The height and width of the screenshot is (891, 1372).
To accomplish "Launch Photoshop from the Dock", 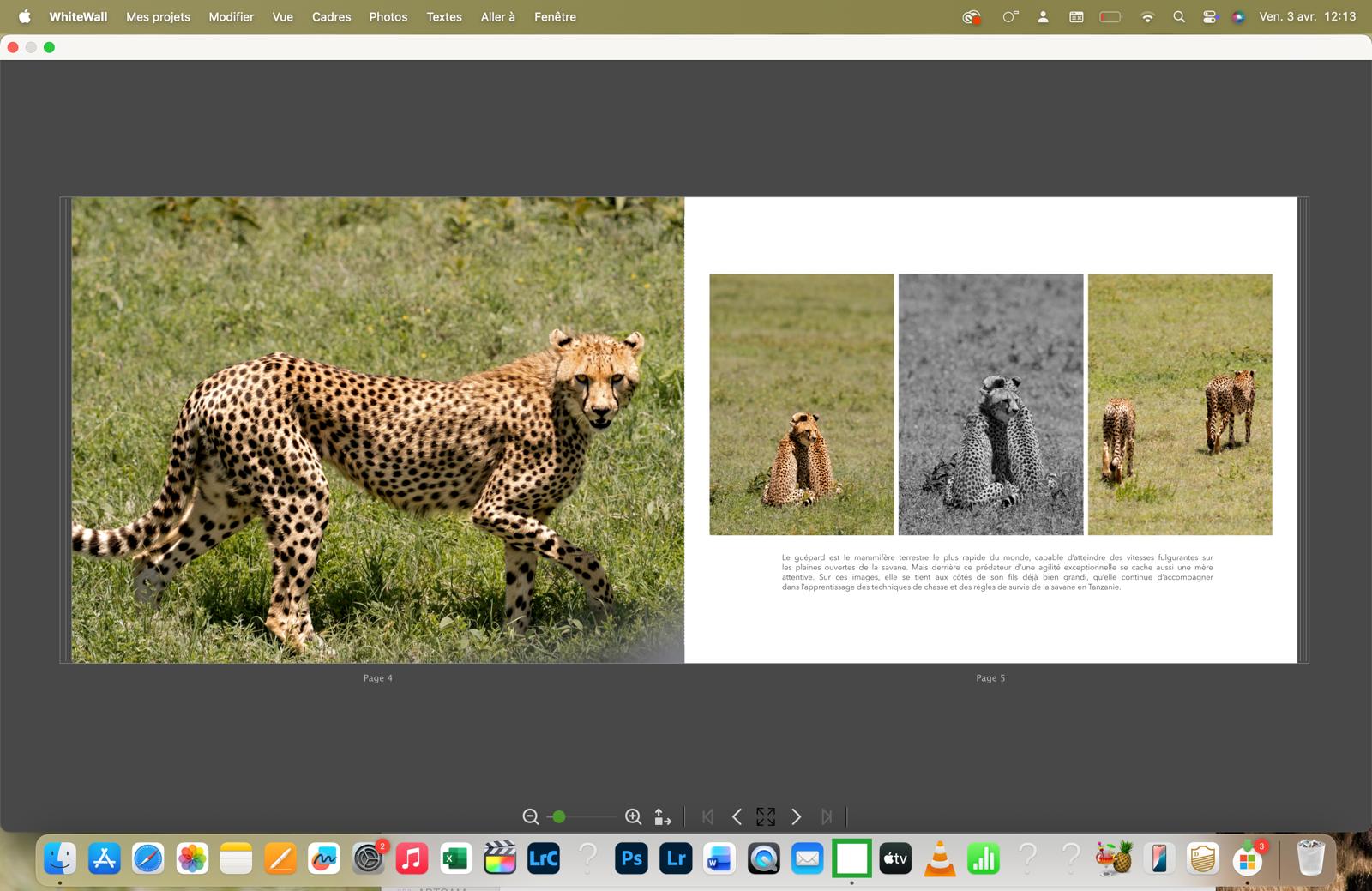I will [631, 858].
